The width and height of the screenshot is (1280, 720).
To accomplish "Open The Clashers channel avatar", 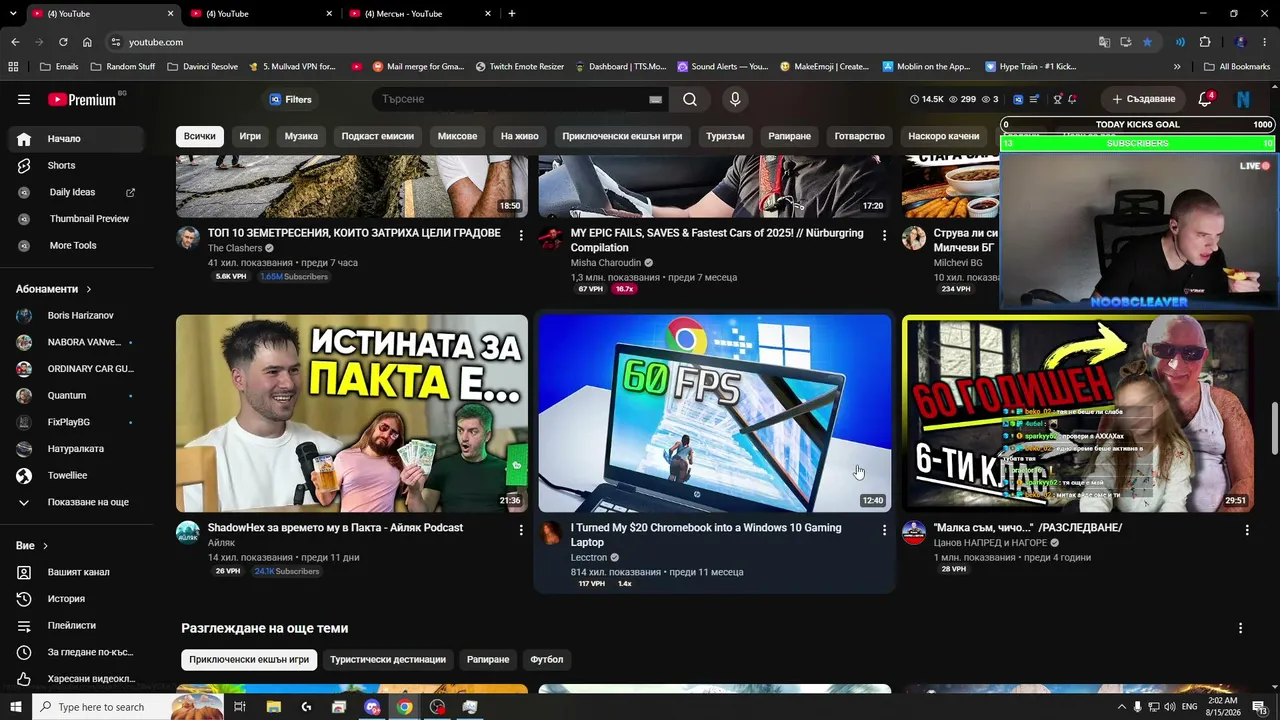I will tap(188, 238).
